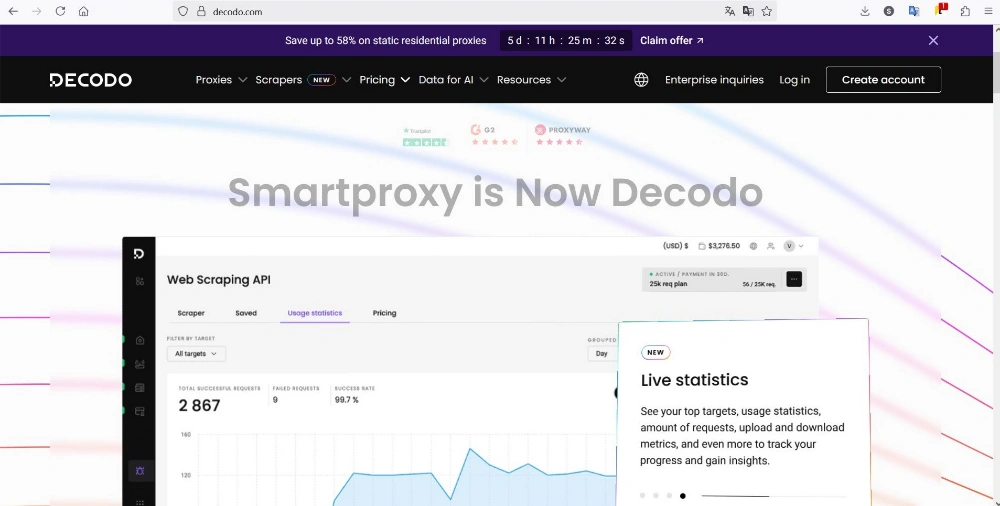Click the translate page icon in address bar
Screen dimensions: 1000x506
click(x=730, y=11)
